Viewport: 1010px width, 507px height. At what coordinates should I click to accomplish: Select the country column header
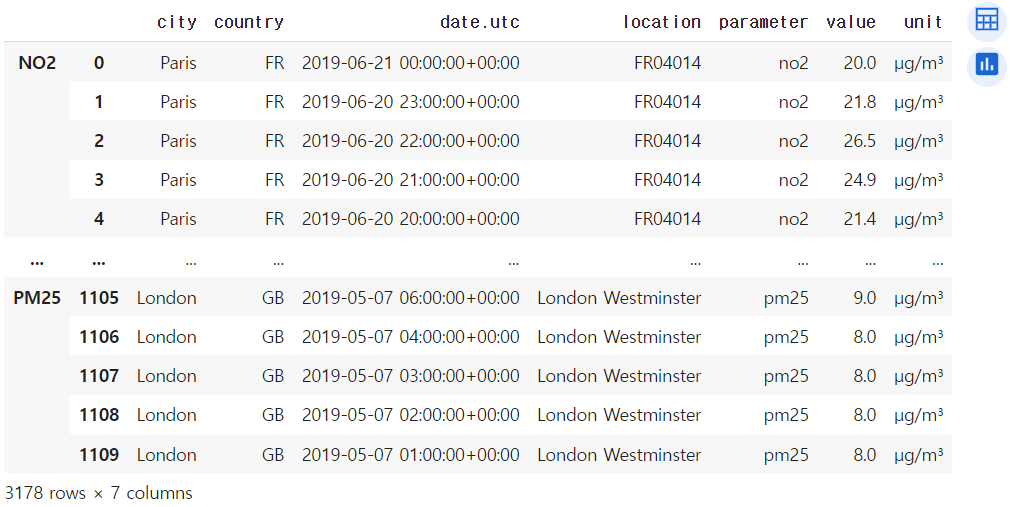(249, 22)
